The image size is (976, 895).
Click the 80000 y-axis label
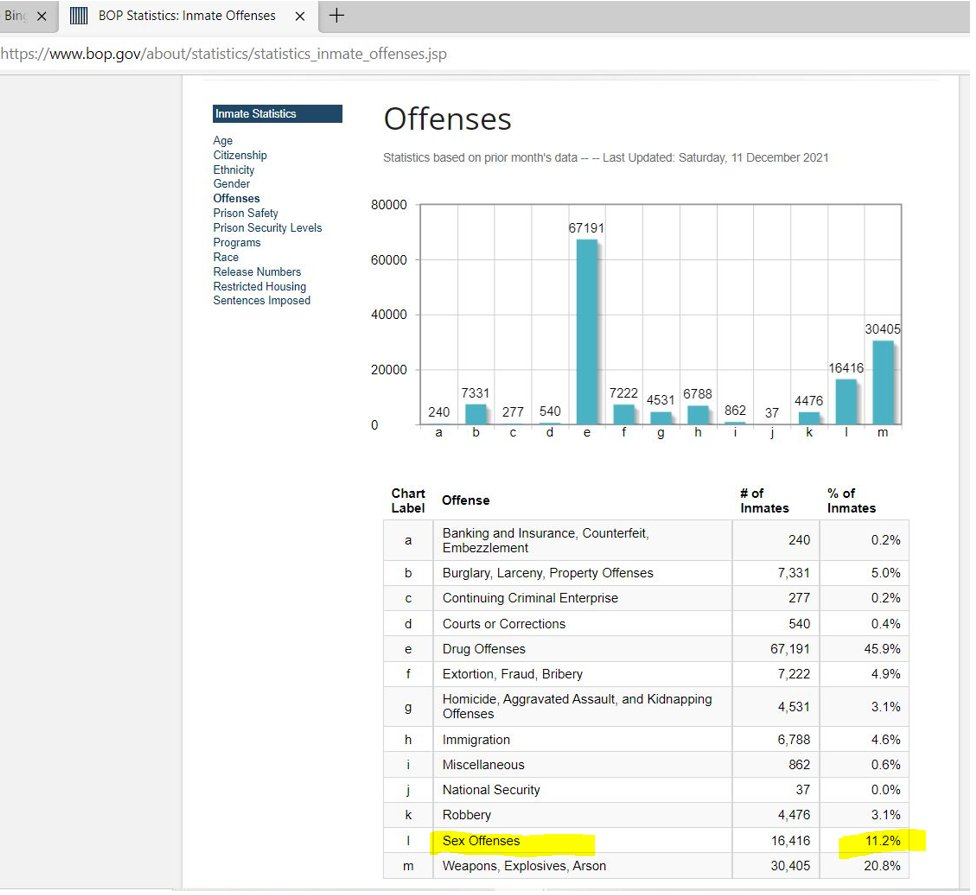389,205
